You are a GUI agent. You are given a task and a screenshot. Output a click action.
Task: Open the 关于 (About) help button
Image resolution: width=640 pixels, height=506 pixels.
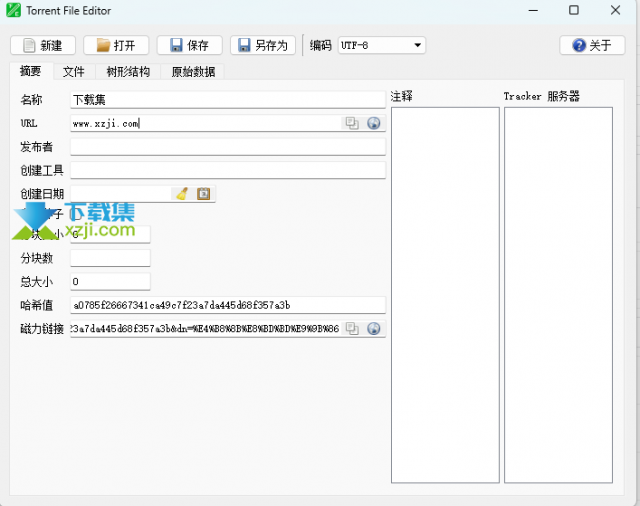[592, 45]
